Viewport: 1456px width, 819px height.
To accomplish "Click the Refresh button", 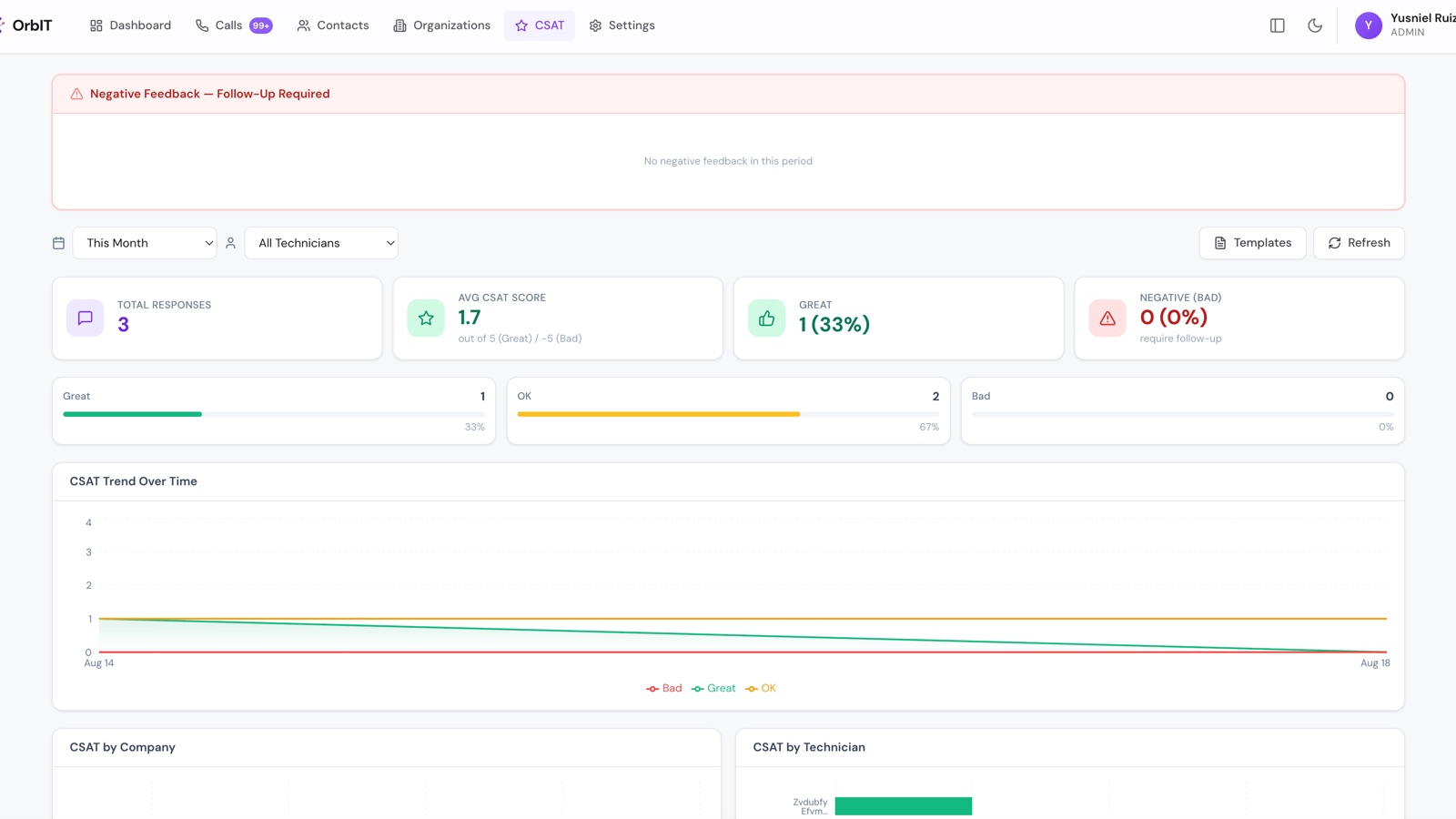I will [x=1359, y=243].
